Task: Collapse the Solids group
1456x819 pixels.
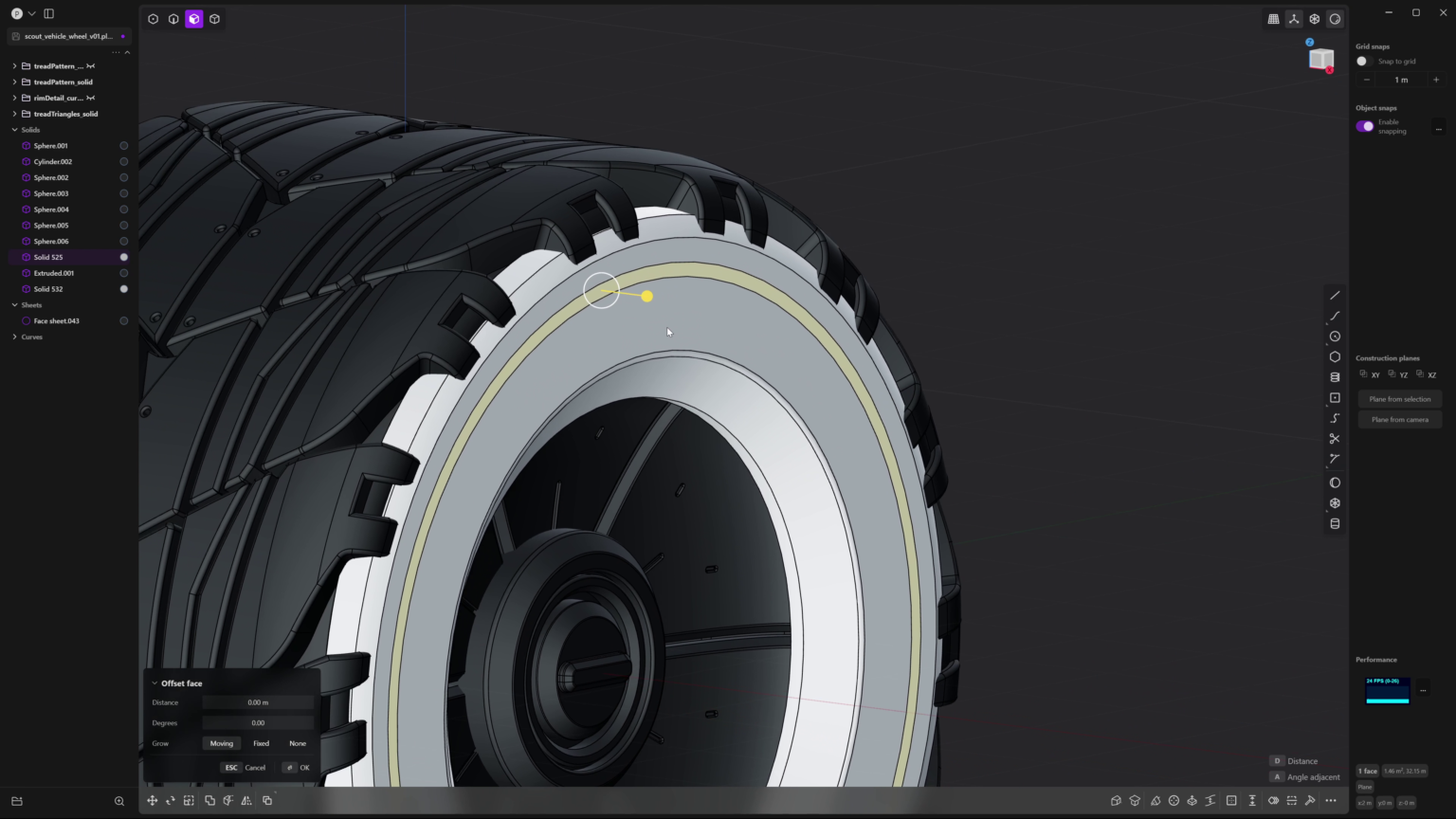Action: click(14, 130)
